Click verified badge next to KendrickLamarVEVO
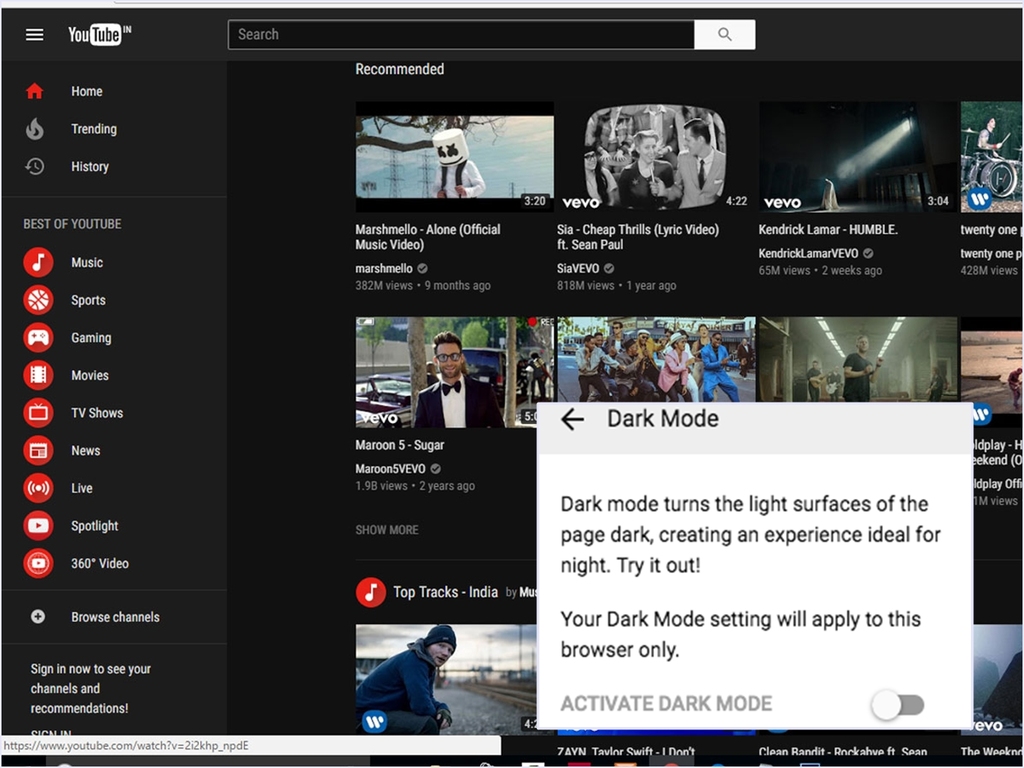The image size is (1024, 768). pos(868,253)
